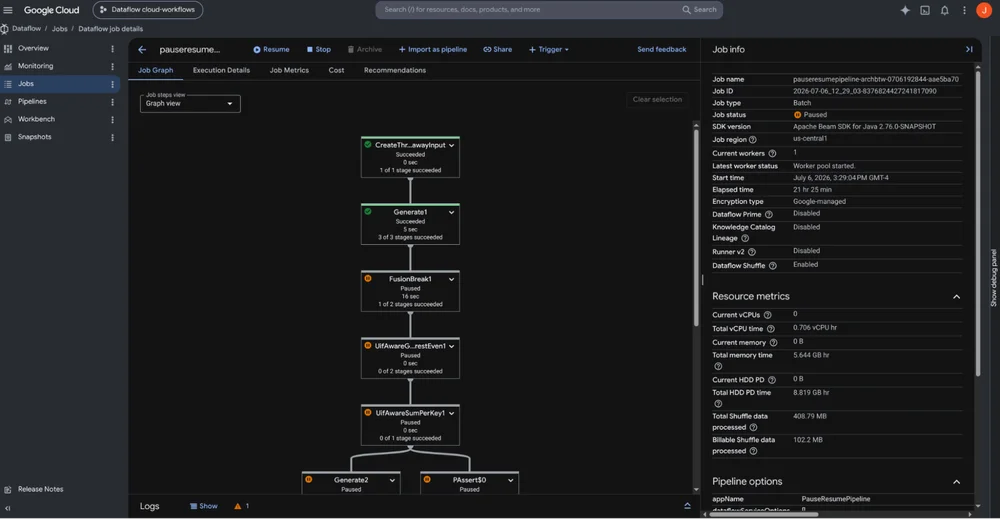Open Job steps view dropdown
The width and height of the screenshot is (1000, 519).
tap(190, 103)
